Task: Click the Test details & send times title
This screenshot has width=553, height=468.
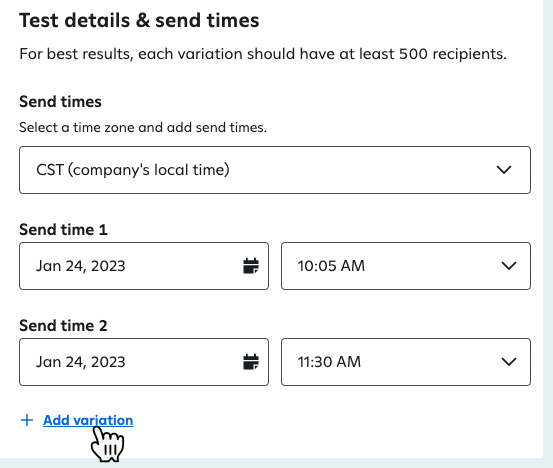Action: (139, 20)
